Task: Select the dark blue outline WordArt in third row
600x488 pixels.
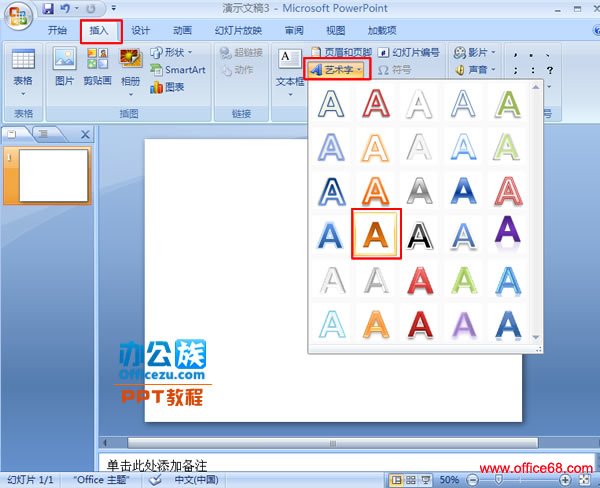Action: (x=331, y=190)
